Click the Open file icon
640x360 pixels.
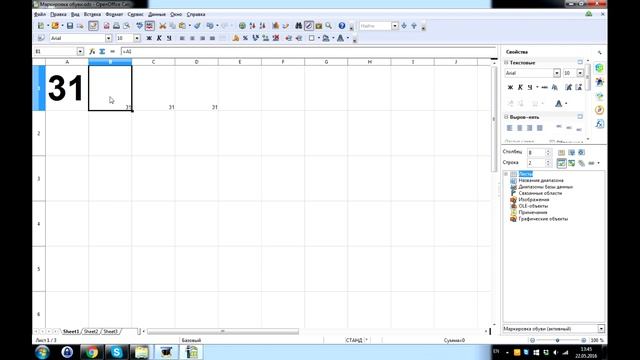pyautogui.click(x=55, y=26)
